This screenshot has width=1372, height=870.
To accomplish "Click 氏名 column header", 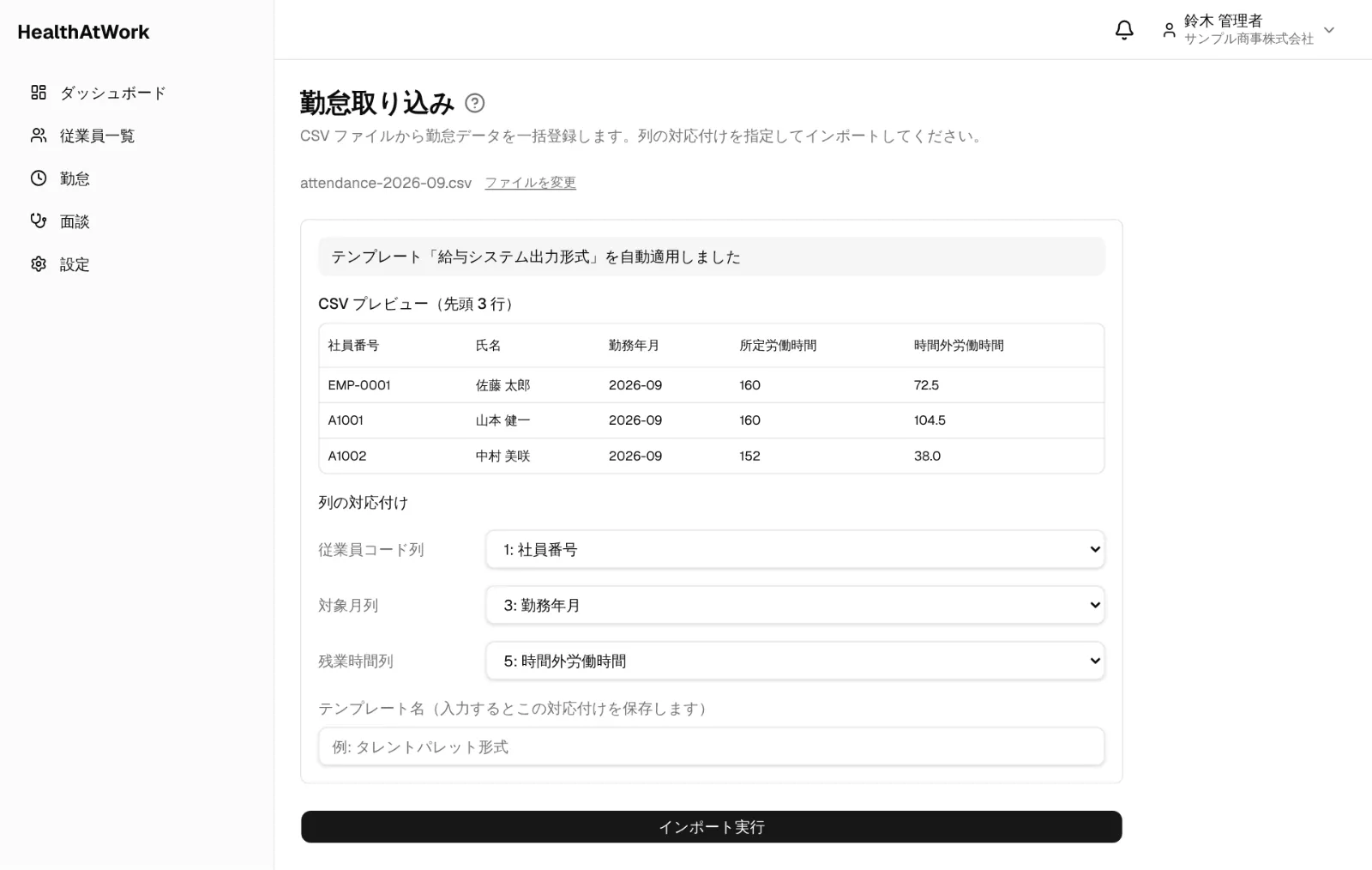I will (x=489, y=346).
